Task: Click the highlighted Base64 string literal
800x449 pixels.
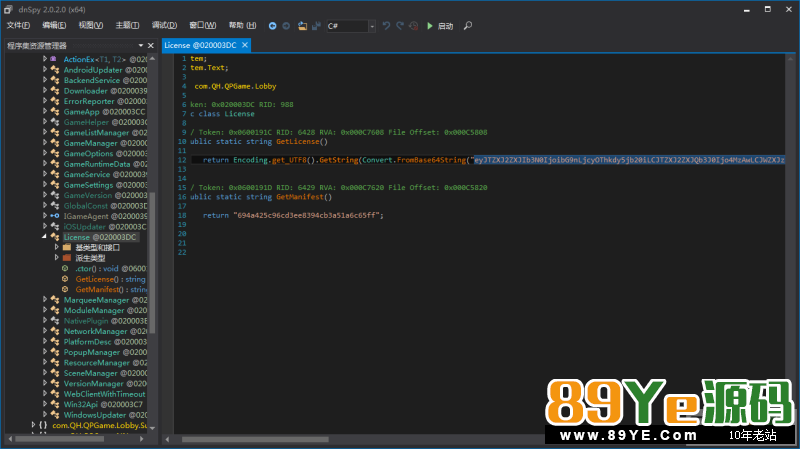Action: [x=629, y=160]
